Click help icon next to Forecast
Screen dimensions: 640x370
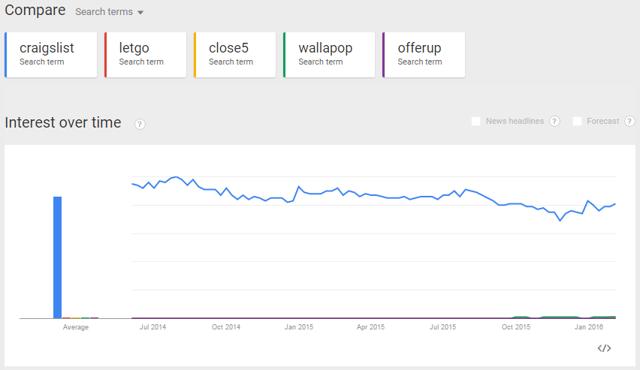[x=629, y=121]
